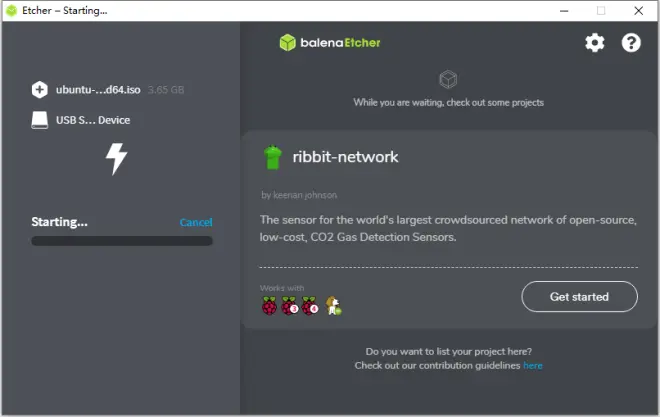This screenshot has width=660, height=417.
Task: Click the lightning bolt flash icon
Action: pos(116,159)
